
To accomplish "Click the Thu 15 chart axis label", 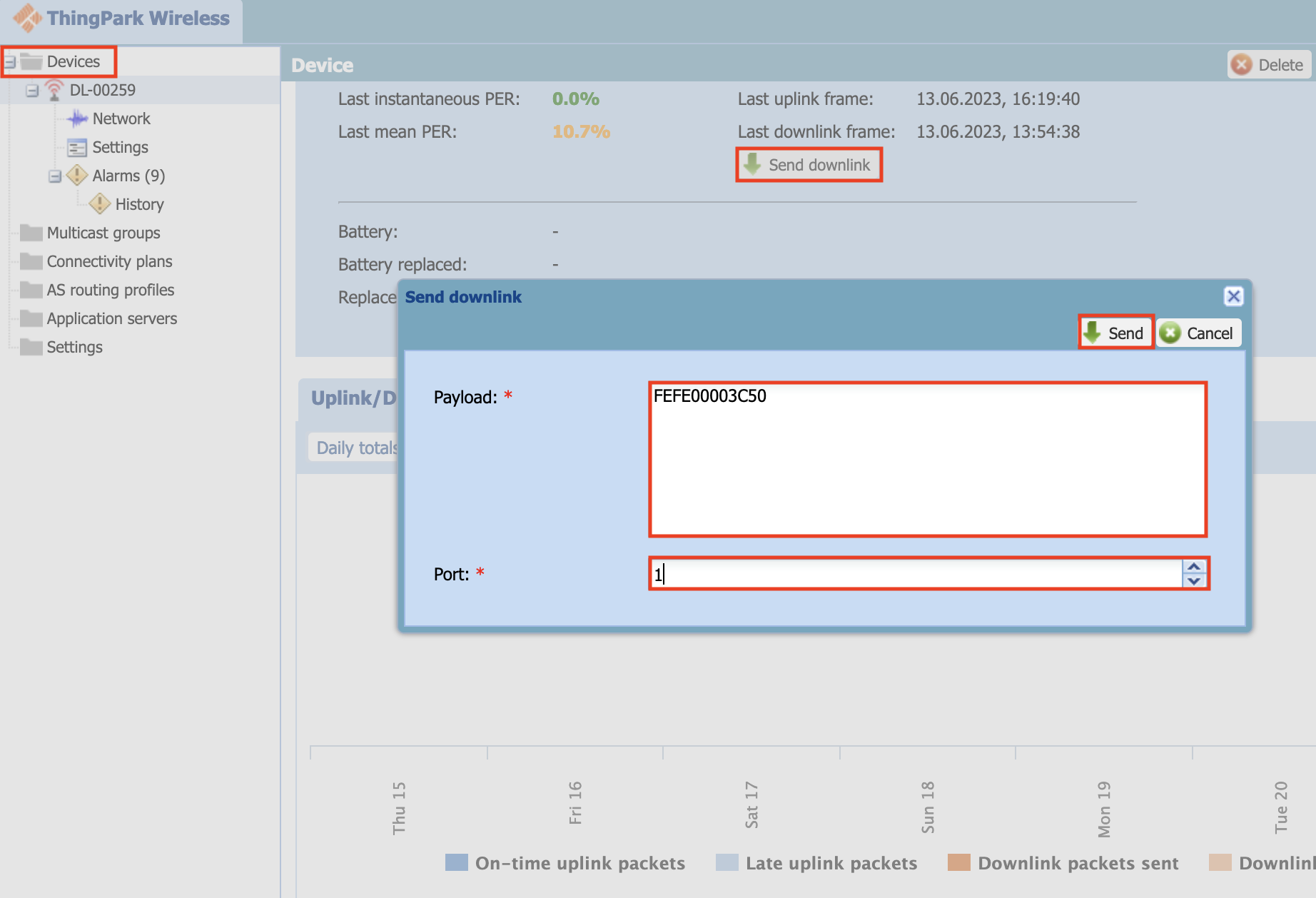I will (x=399, y=807).
